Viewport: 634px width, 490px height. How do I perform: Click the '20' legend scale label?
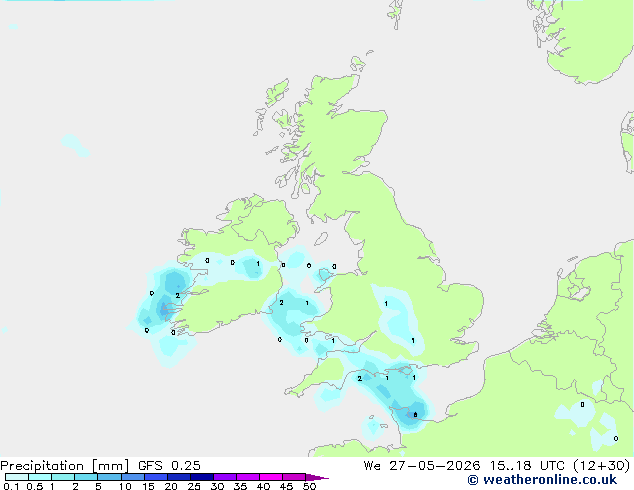click(x=171, y=486)
